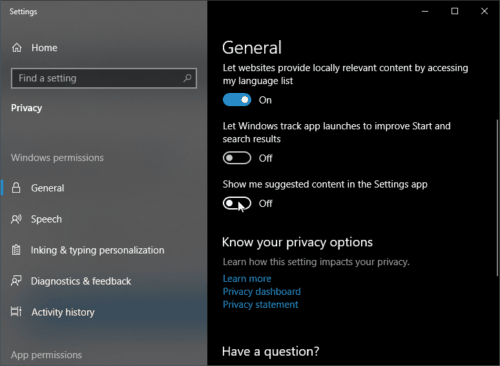Click the Activity history icon

(16, 312)
